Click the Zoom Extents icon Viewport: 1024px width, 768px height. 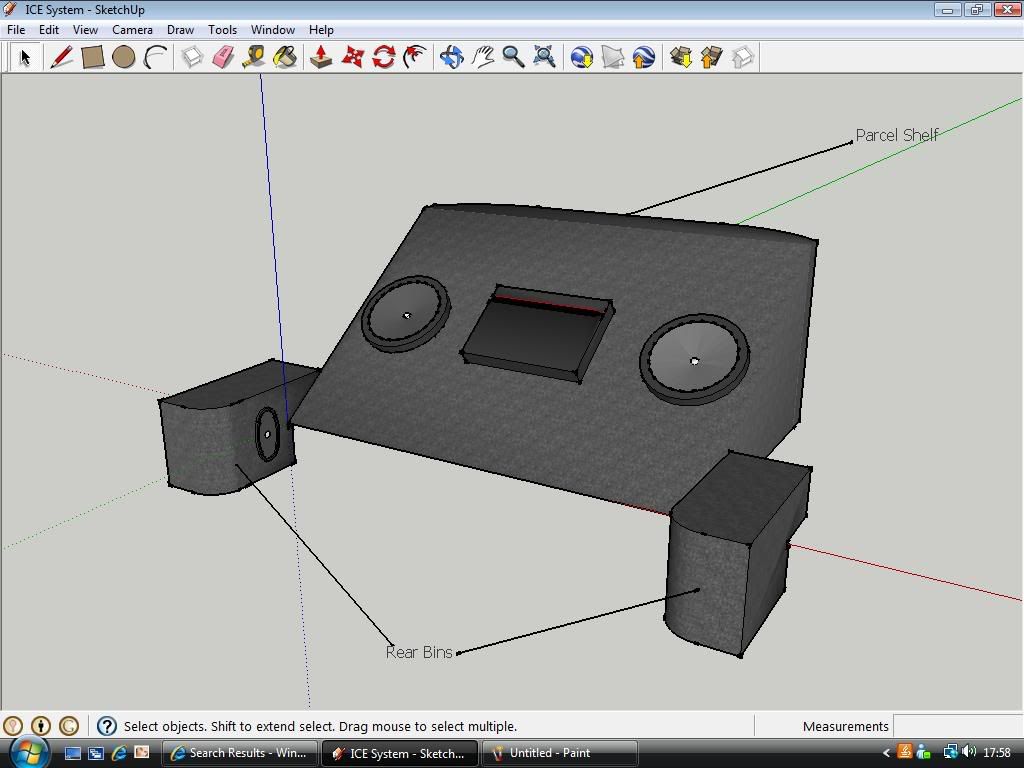544,57
